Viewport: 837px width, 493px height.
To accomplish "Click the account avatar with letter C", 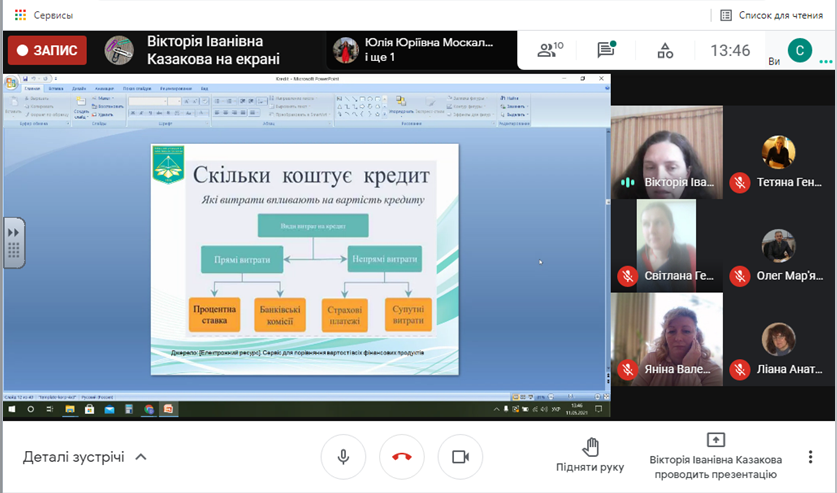I will point(799,49).
